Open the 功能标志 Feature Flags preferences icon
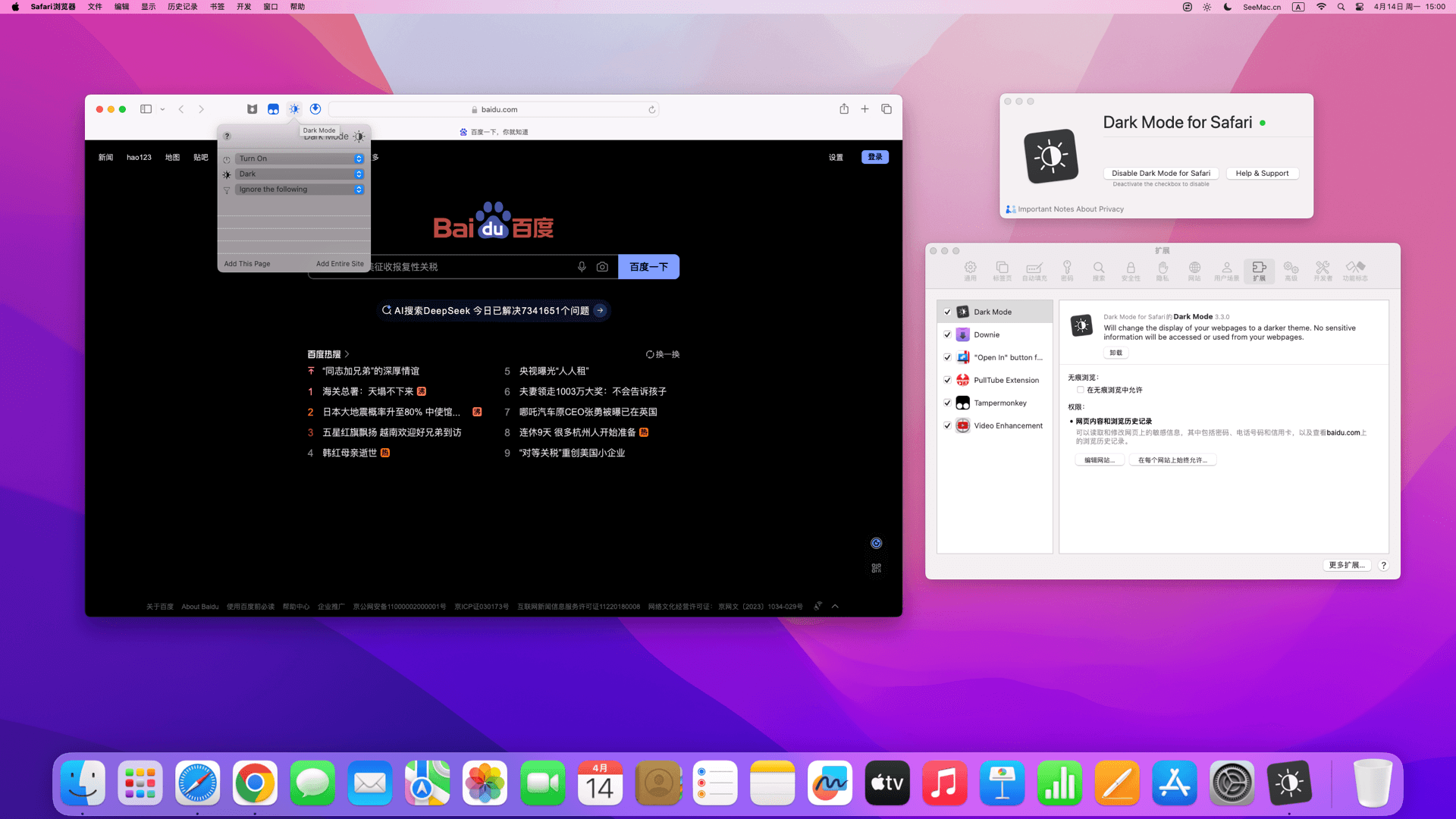1456x819 pixels. (x=1355, y=271)
